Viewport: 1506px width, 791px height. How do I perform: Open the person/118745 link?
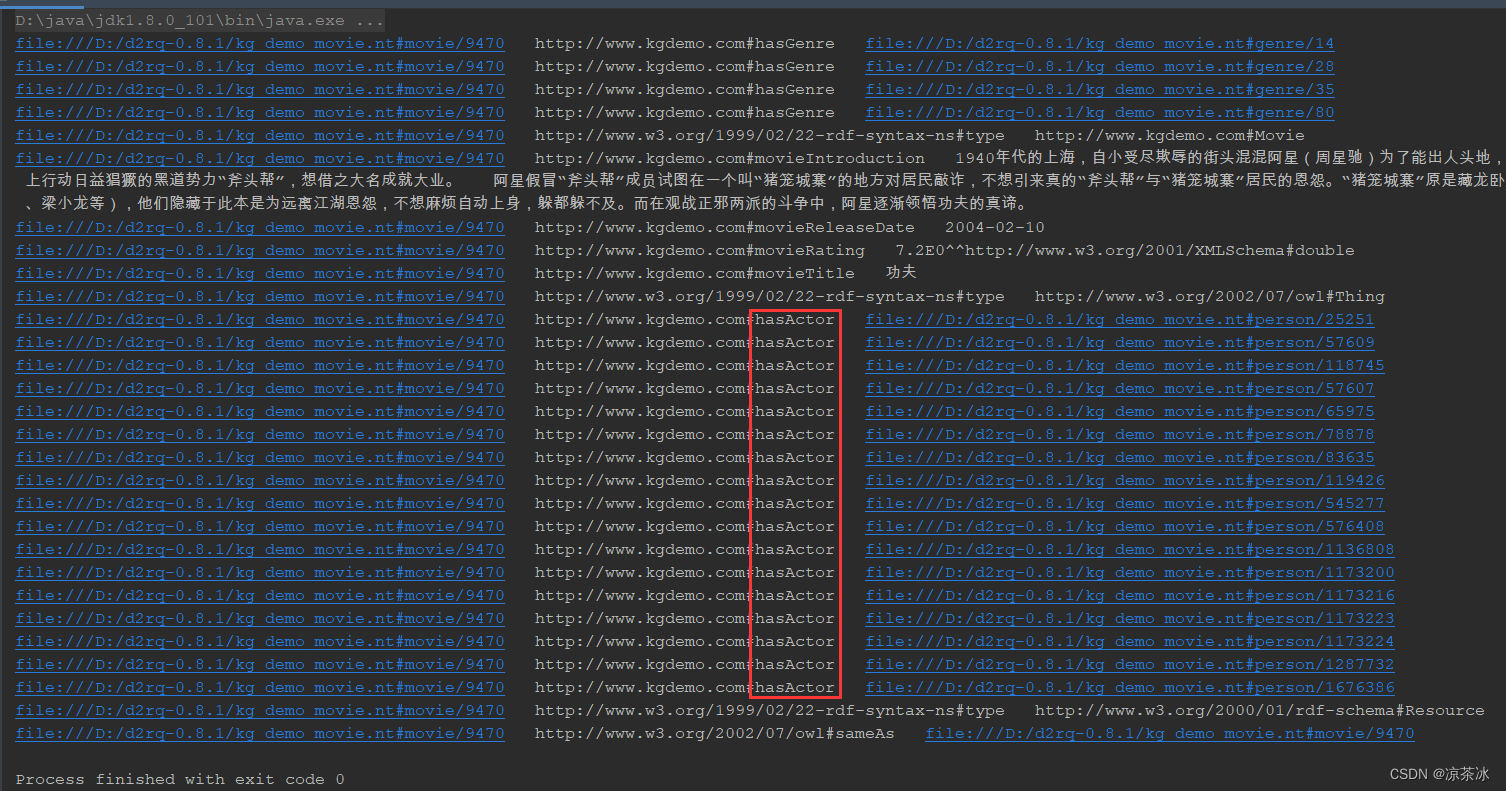click(1125, 365)
